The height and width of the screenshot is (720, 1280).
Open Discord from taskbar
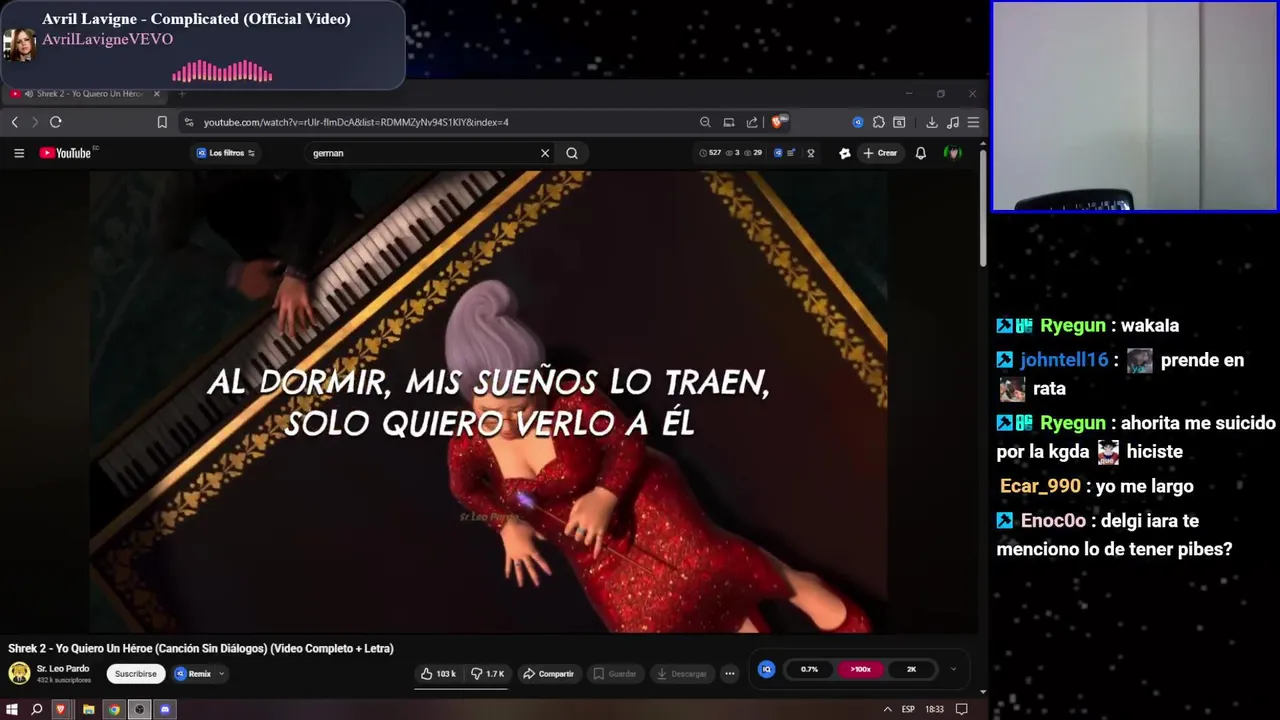[x=166, y=709]
